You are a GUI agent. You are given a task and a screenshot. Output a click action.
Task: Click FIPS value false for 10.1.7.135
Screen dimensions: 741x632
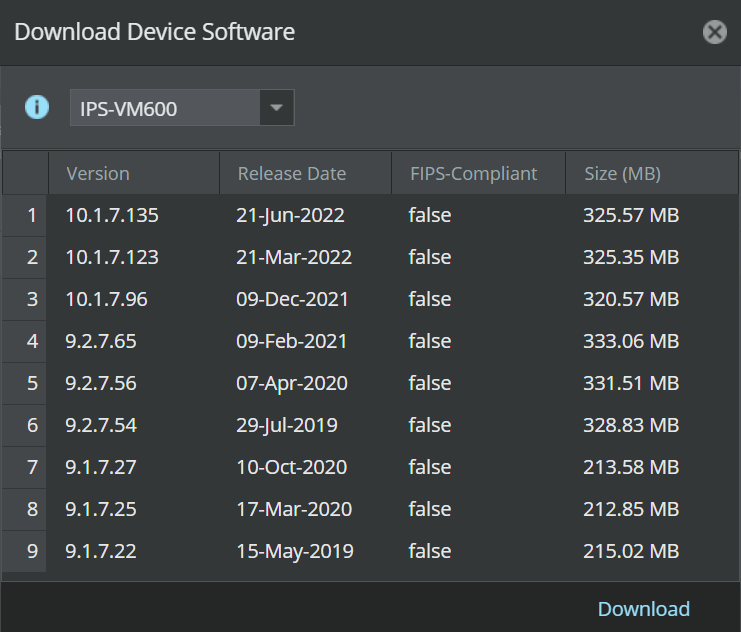point(430,216)
